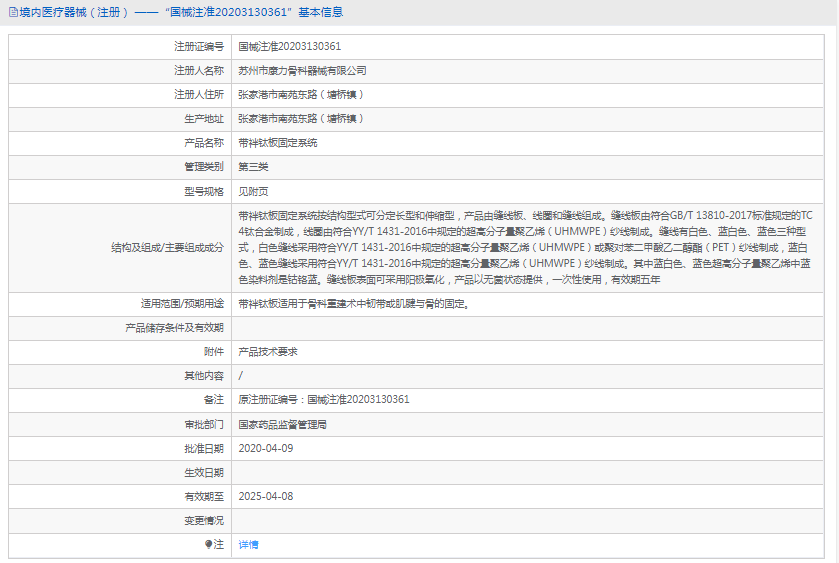Open the 详情 link in the 注 row
This screenshot has width=839, height=563.
248,544
